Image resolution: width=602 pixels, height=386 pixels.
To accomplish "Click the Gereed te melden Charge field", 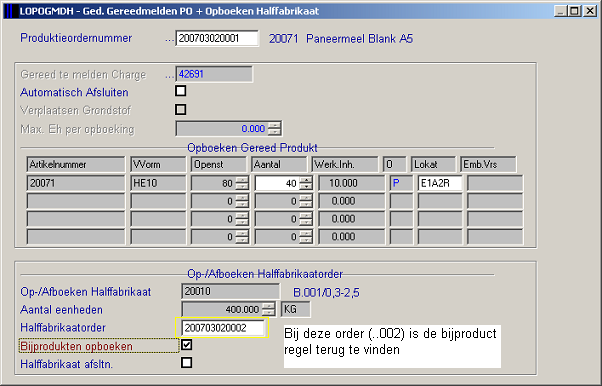I will (x=214, y=74).
